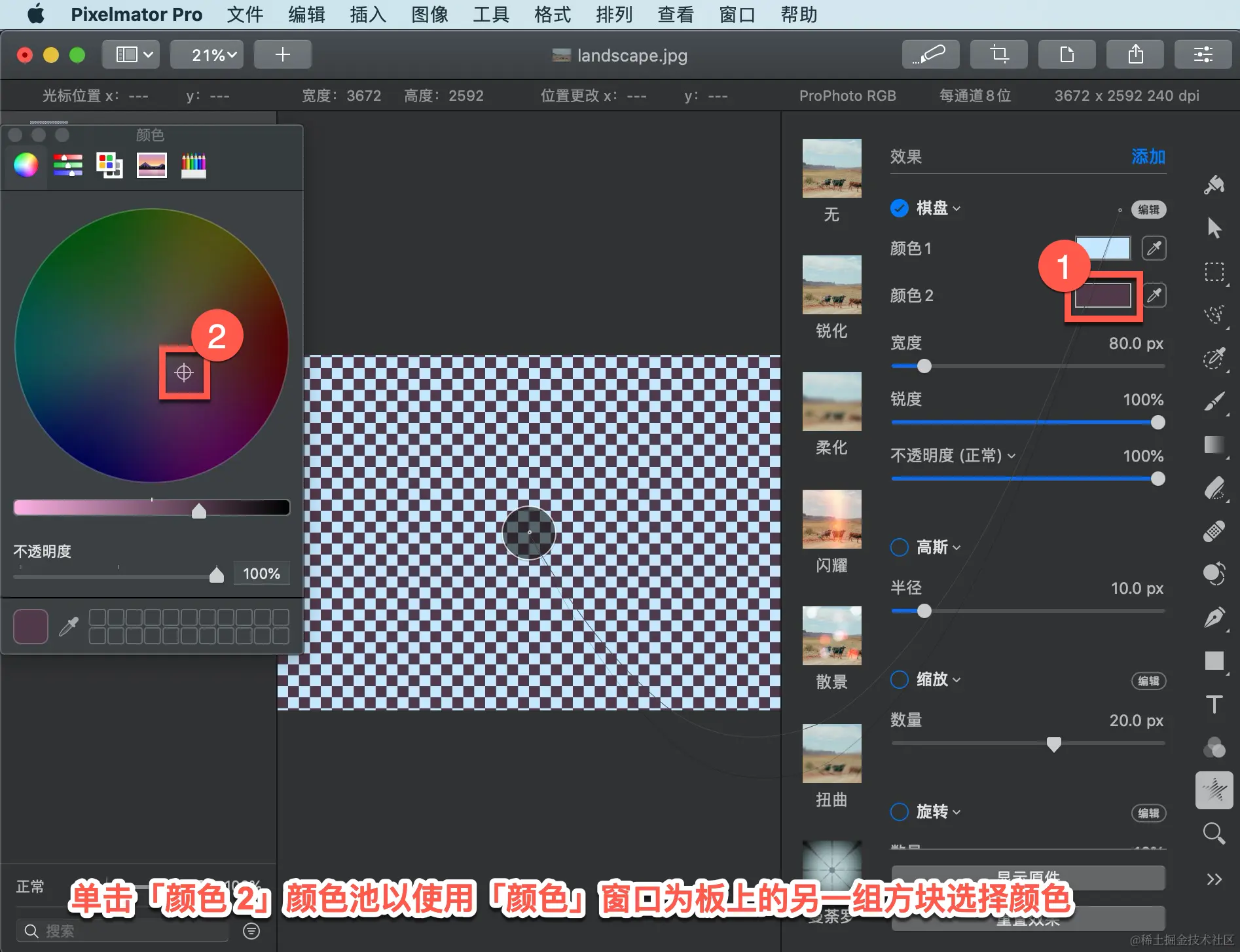This screenshot has width=1240, height=952.
Task: Open the 棋盘 effect name dropdown
Action: pos(938,208)
